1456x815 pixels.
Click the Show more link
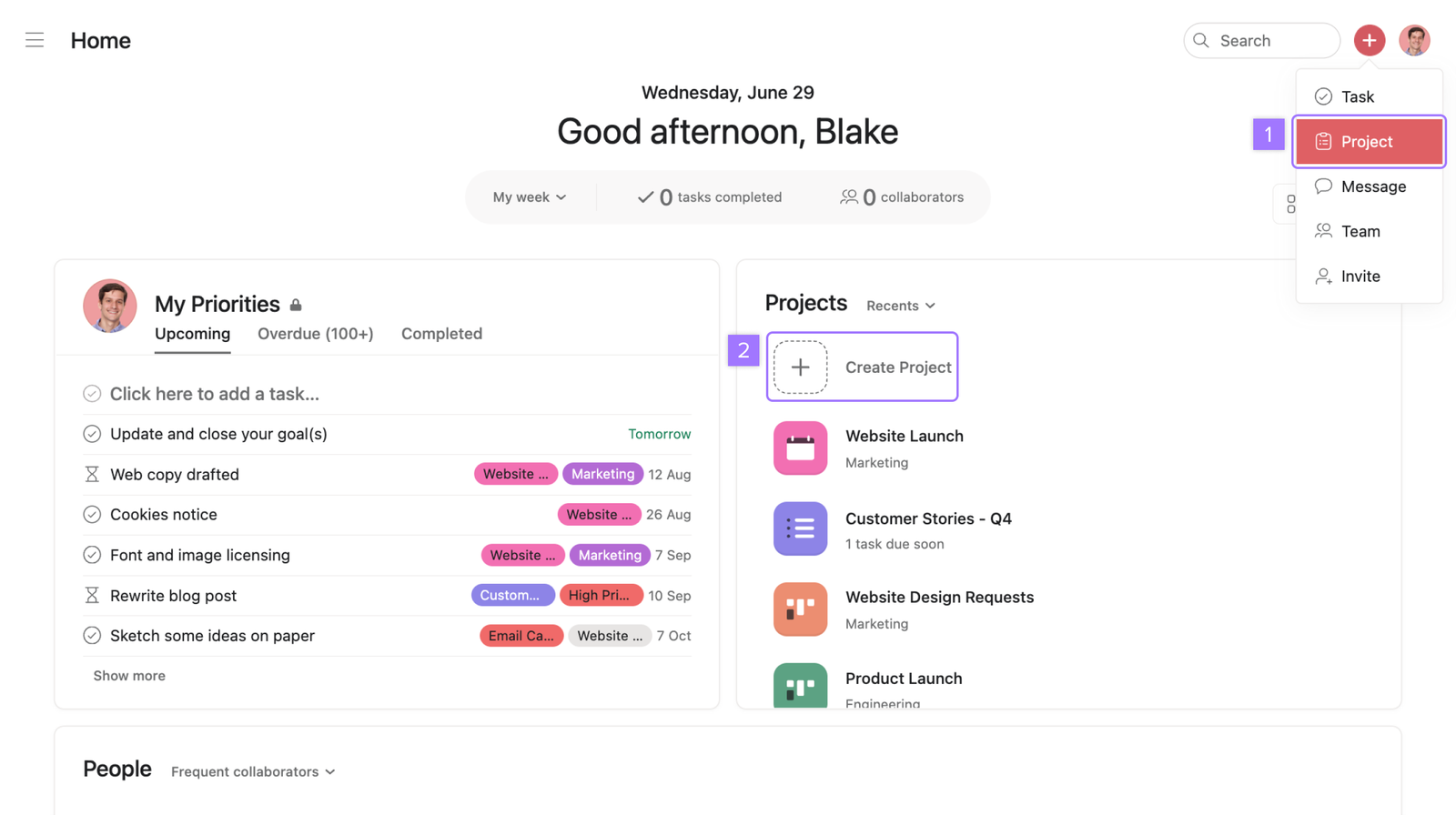click(129, 676)
